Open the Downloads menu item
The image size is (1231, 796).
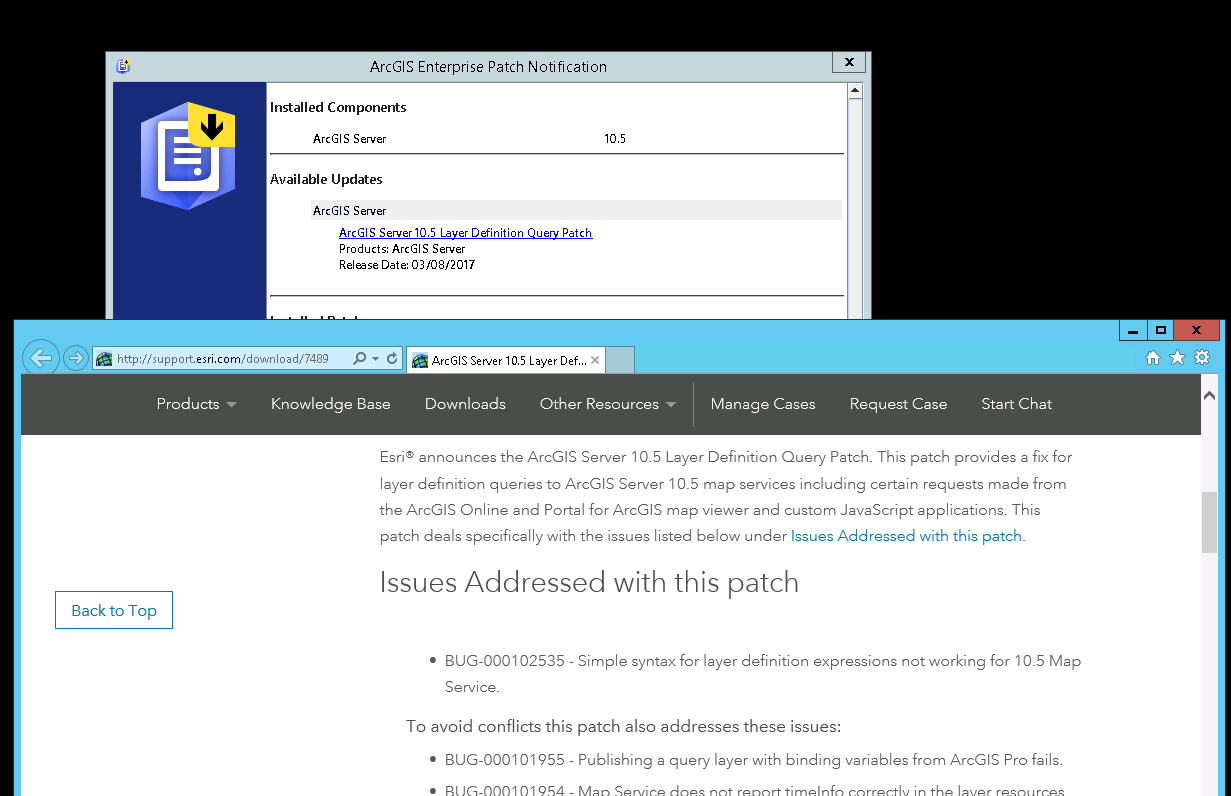point(465,404)
